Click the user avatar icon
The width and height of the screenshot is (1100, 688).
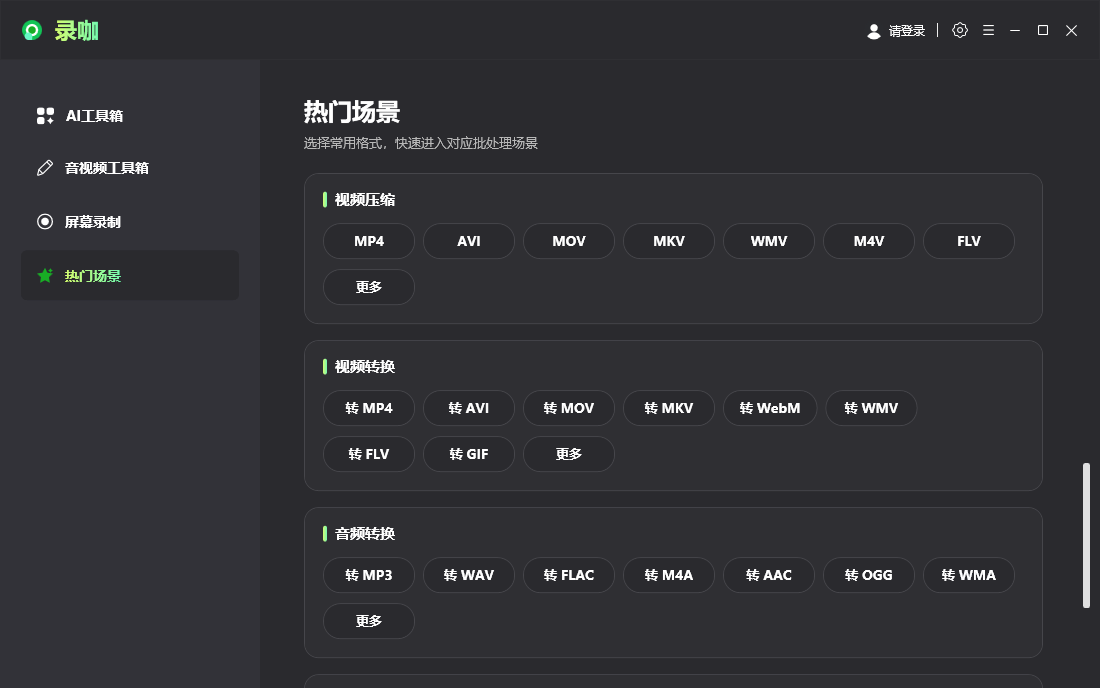[873, 31]
